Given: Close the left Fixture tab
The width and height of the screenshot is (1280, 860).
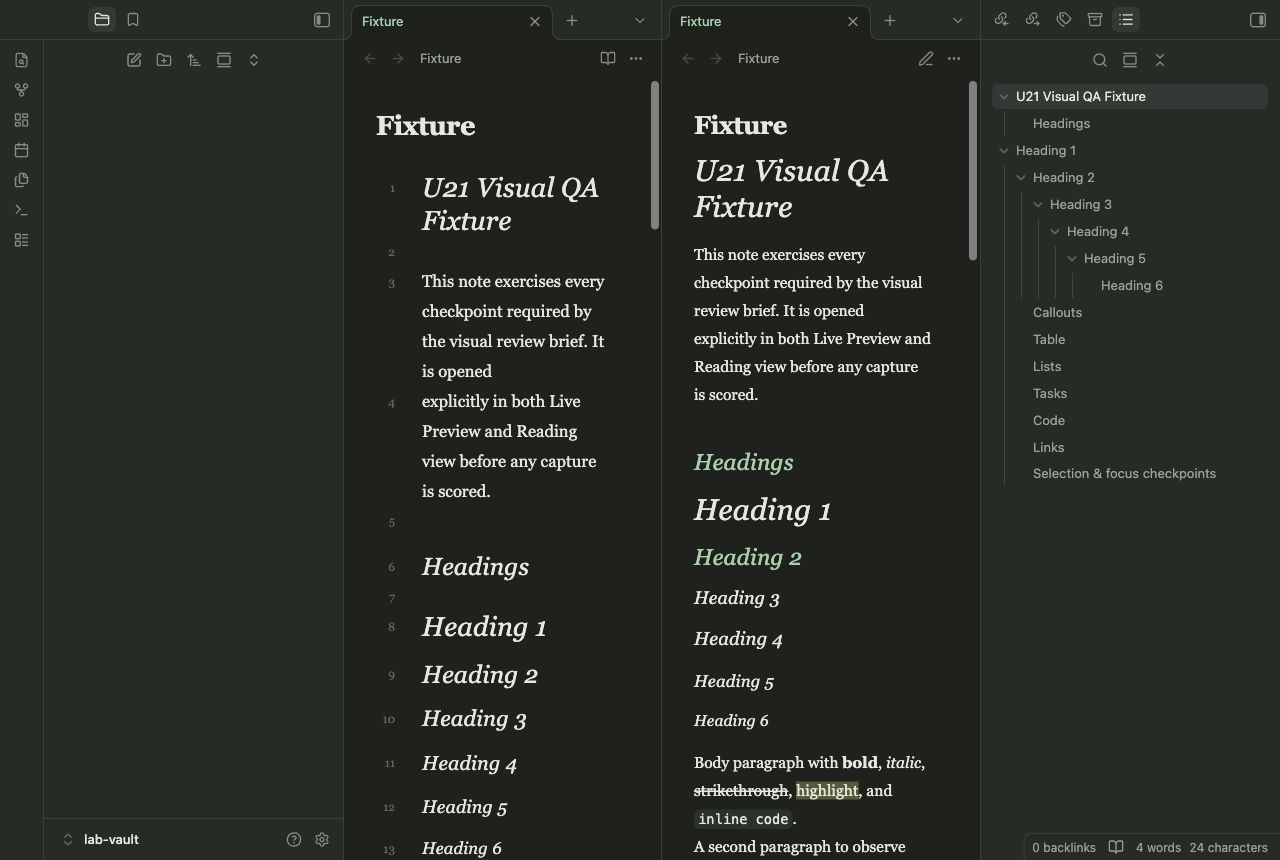Looking at the screenshot, I should click(x=535, y=21).
